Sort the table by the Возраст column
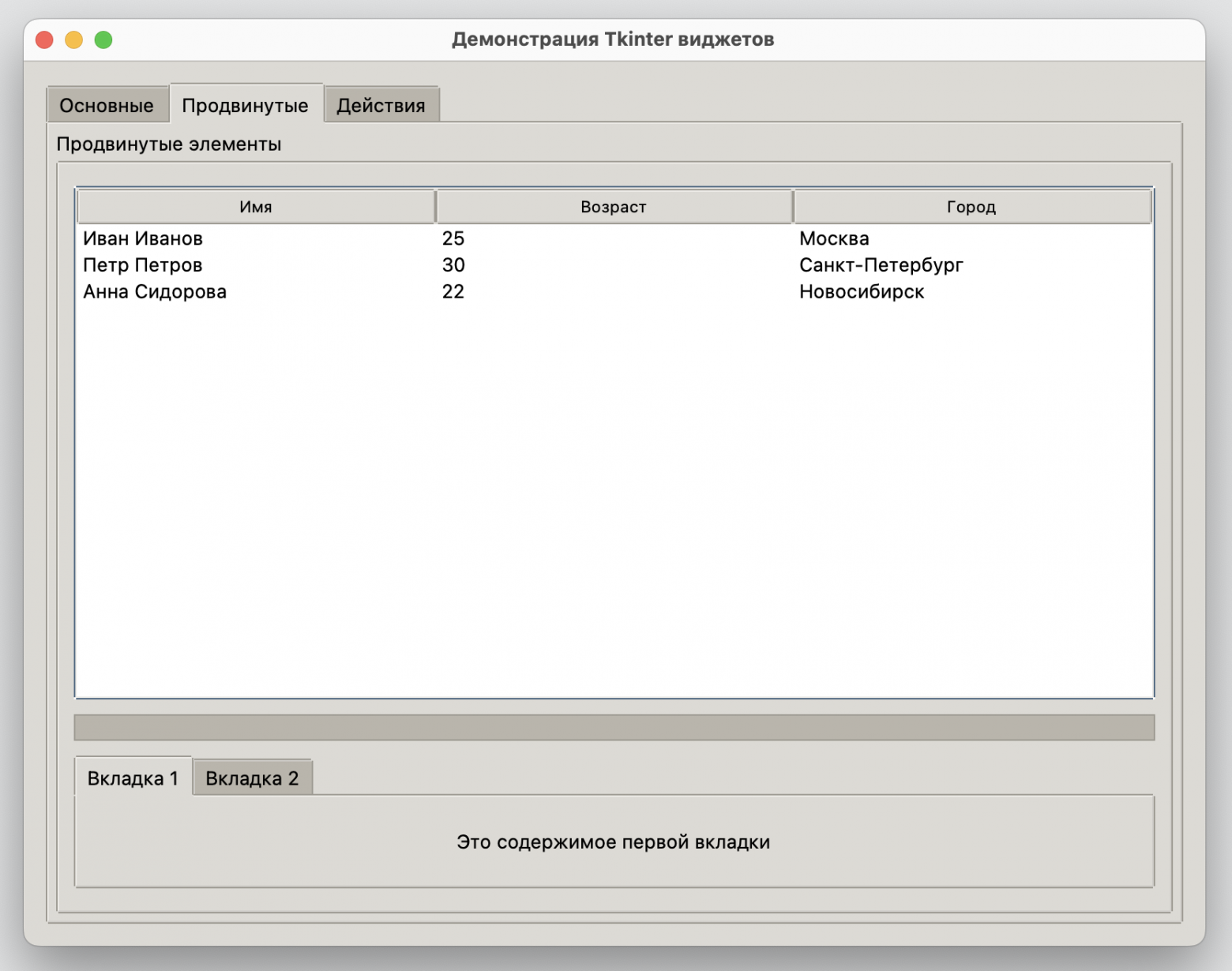The height and width of the screenshot is (971, 1232). 614,206
